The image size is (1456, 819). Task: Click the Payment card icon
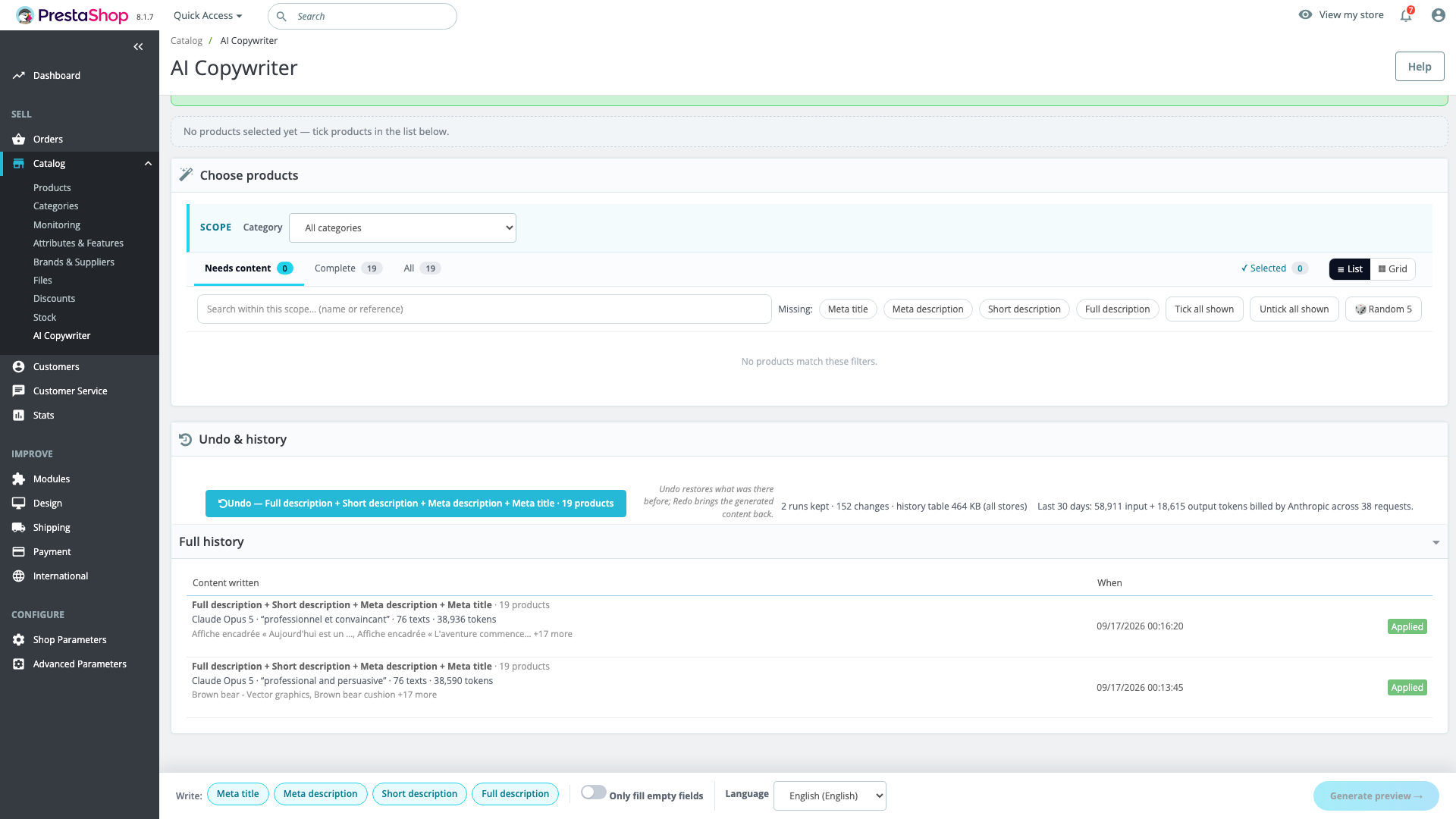click(19, 552)
